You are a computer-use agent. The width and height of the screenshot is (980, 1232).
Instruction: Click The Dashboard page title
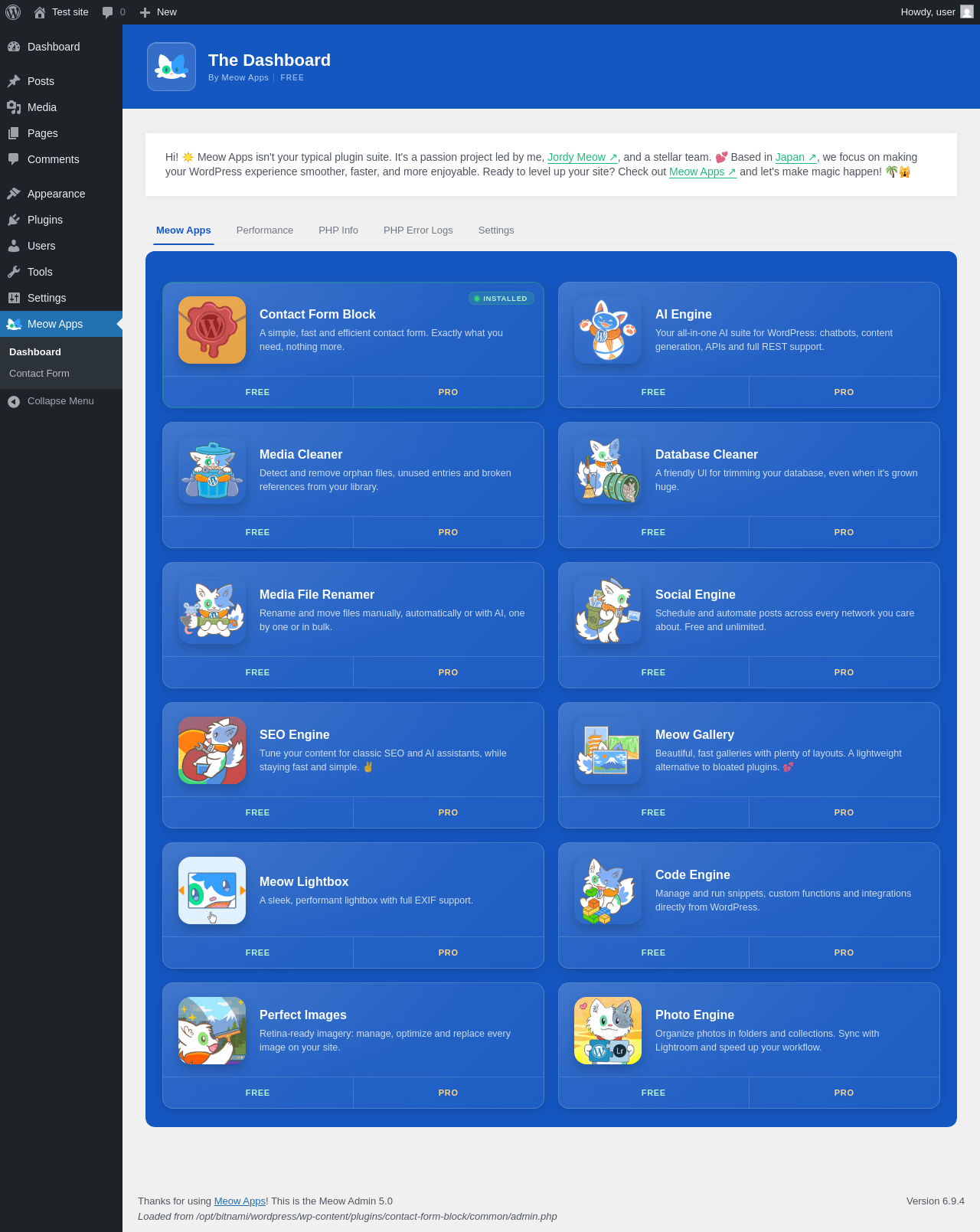[x=269, y=60]
